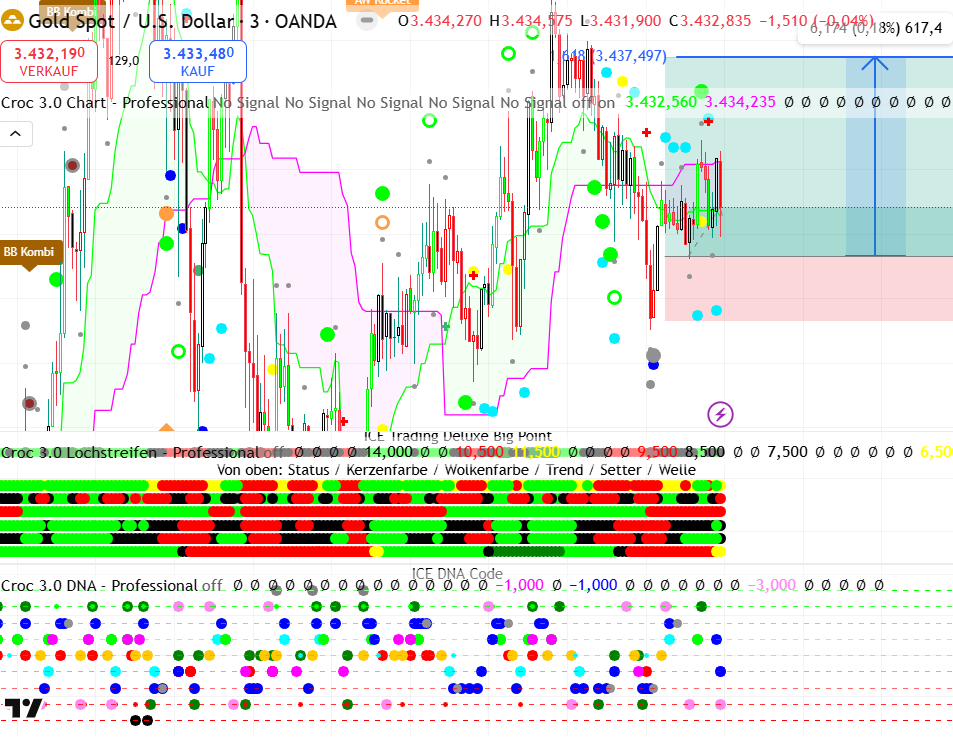
Task: Click the TradingView logo in bottom corner
Action: (22, 708)
